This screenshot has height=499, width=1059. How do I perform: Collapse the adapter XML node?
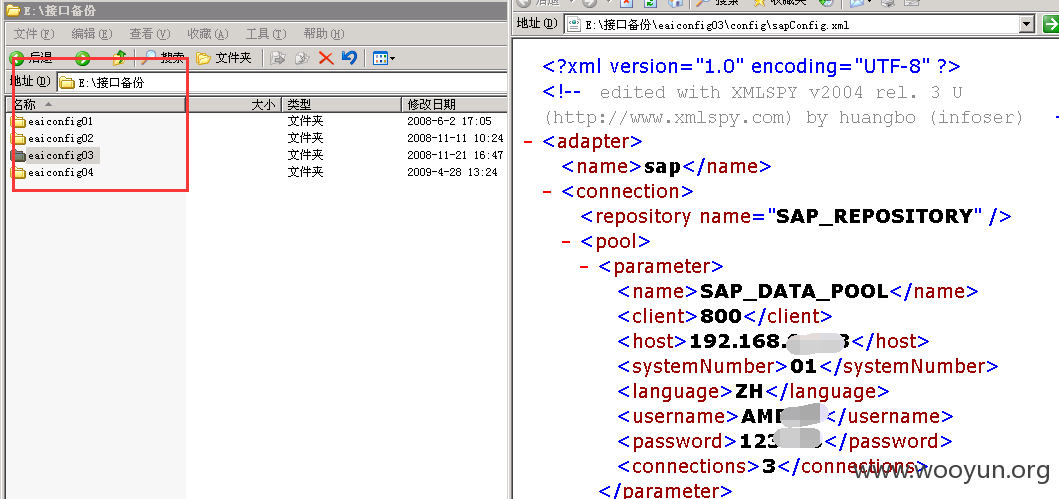pos(528,142)
